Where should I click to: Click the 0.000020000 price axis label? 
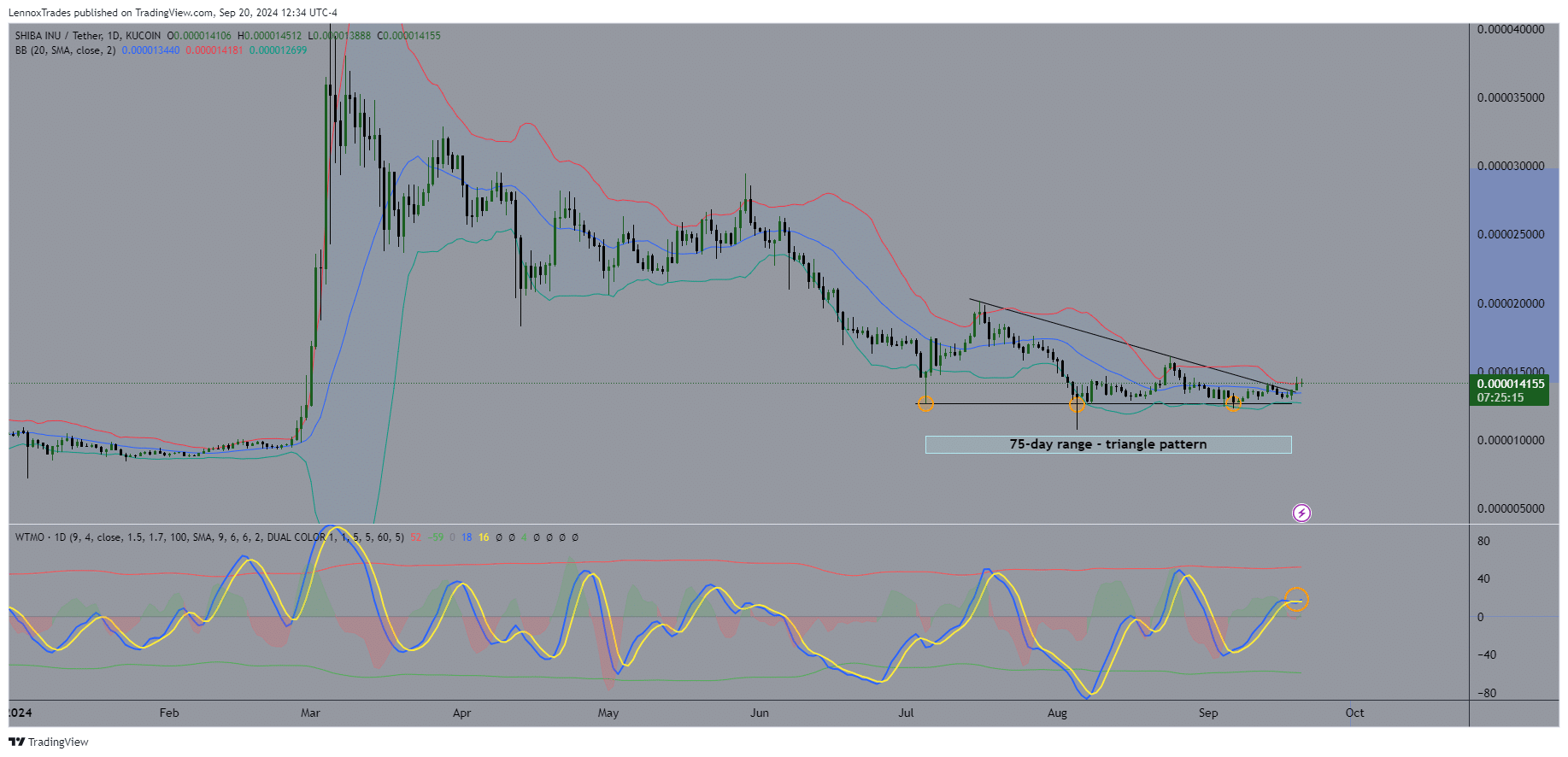pos(1511,303)
